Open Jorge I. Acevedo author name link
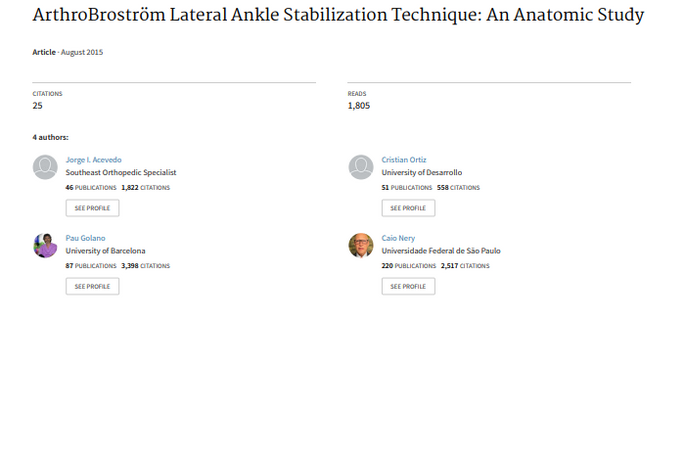The height and width of the screenshot is (457, 685). 93,160
